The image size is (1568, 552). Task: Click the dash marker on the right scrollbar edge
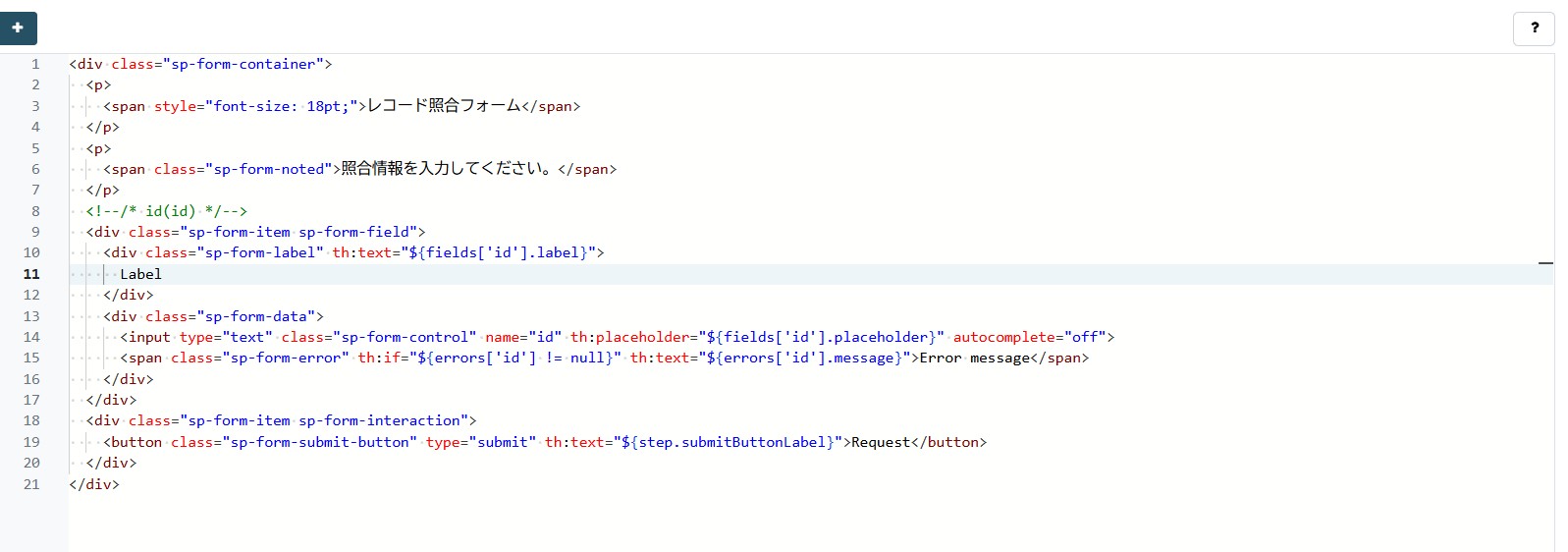[1545, 263]
